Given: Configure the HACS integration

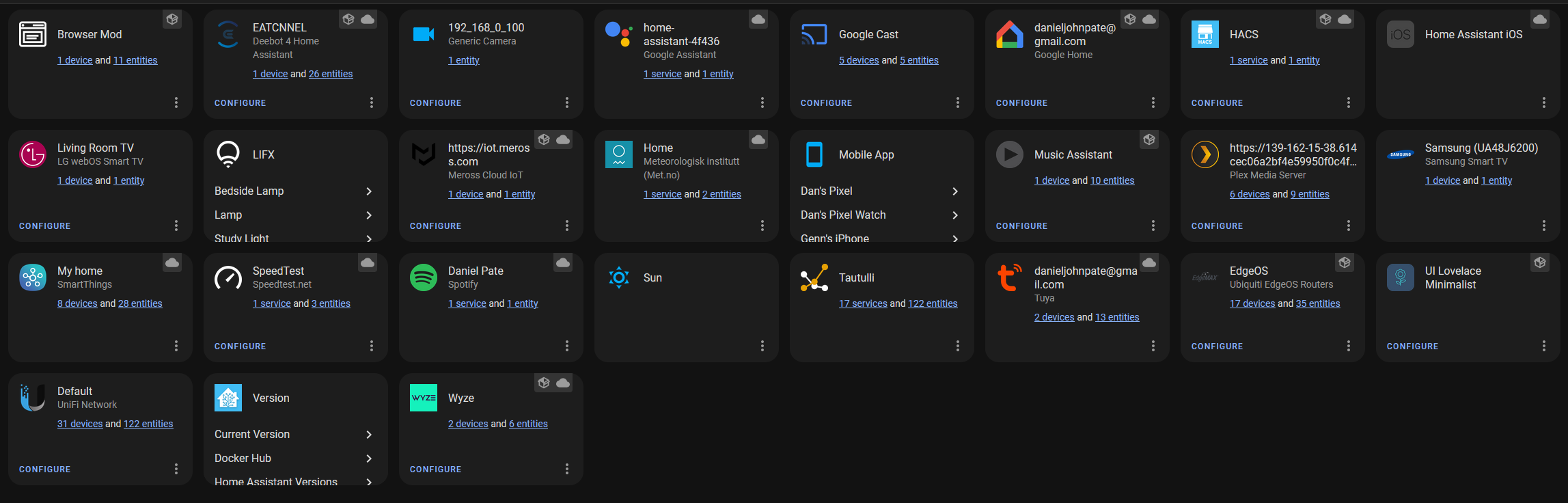Looking at the screenshot, I should [x=1218, y=103].
